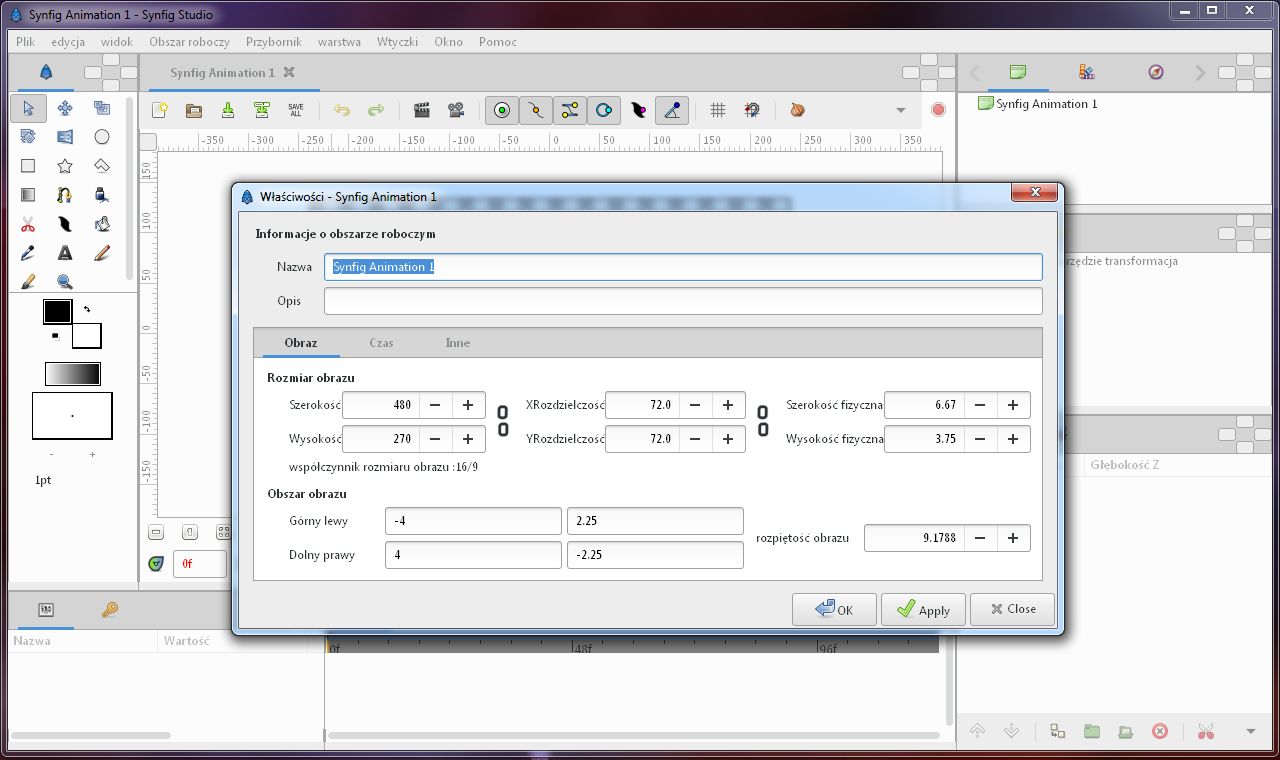1280x760 pixels.
Task: Click the Opis description field
Action: pyautogui.click(x=683, y=301)
